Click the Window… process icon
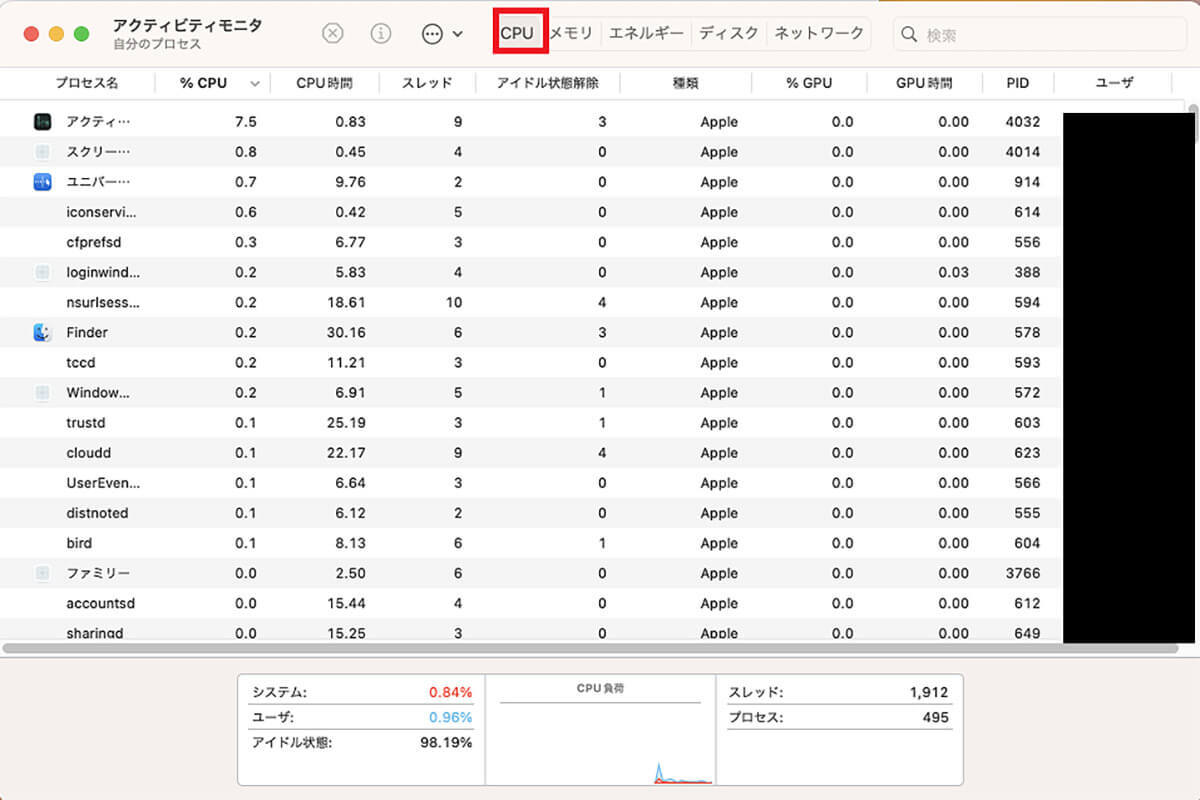The height and width of the screenshot is (800, 1200). pos(42,393)
